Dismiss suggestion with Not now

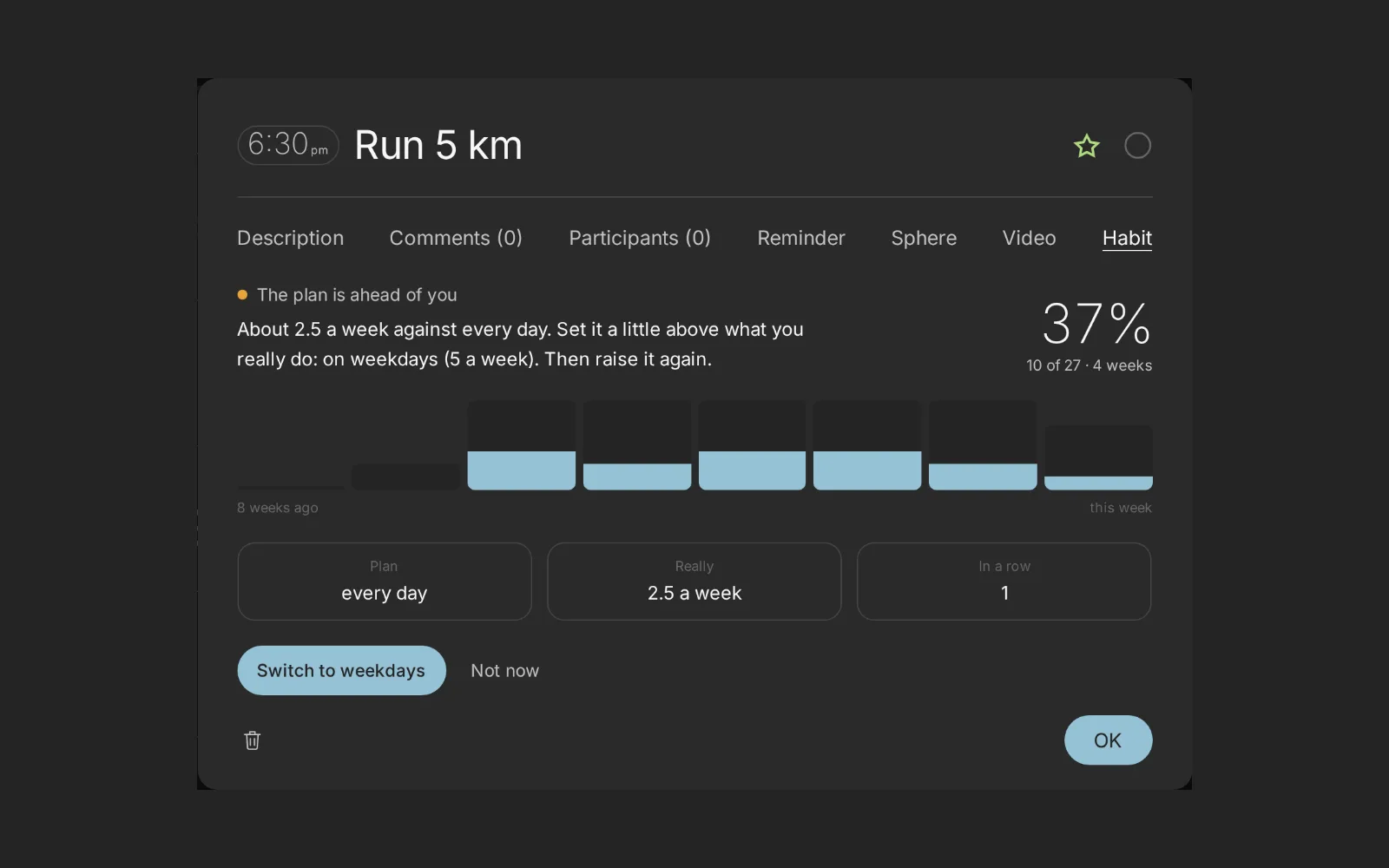pos(504,670)
